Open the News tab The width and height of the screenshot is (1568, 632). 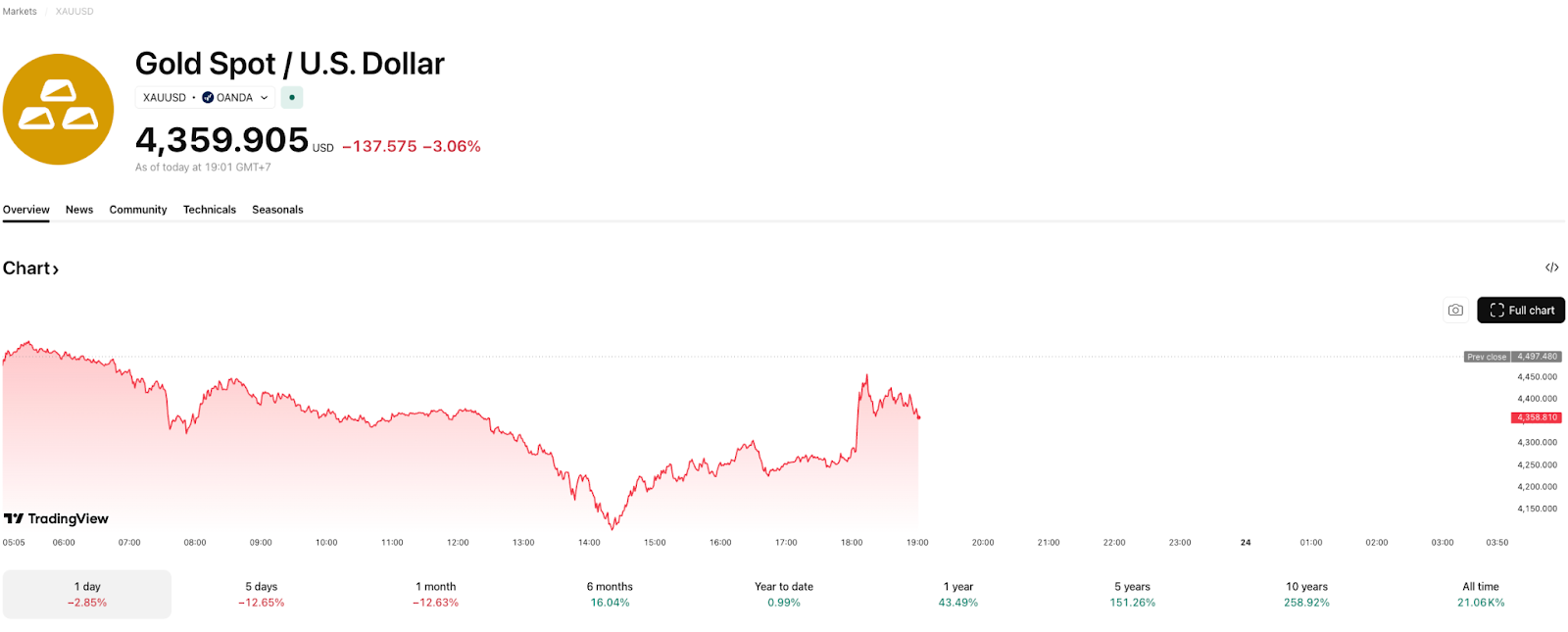(79, 210)
